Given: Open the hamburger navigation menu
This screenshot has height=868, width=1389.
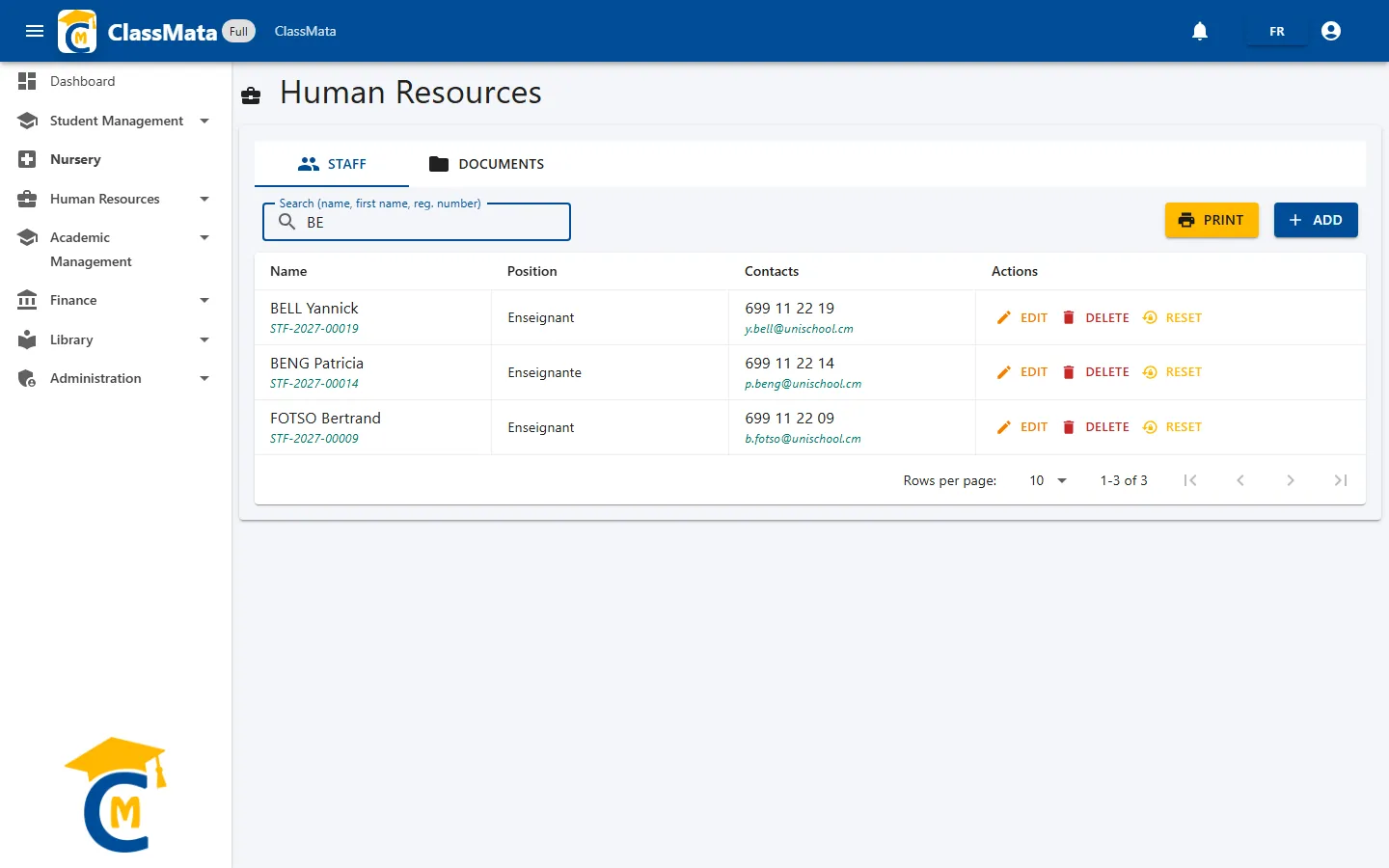Looking at the screenshot, I should tap(35, 31).
